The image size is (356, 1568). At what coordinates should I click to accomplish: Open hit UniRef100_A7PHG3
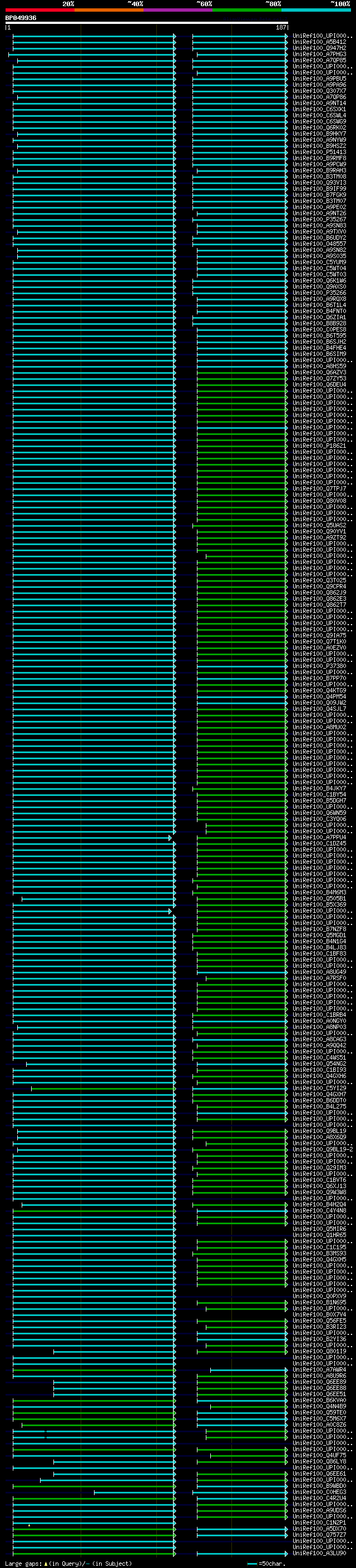319,54
